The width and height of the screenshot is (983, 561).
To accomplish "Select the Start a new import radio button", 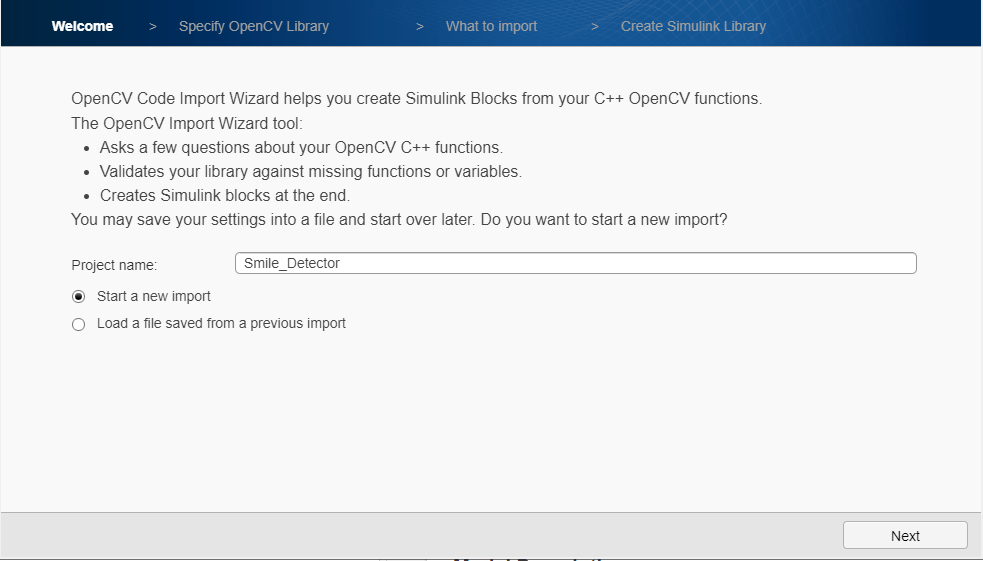I will coord(79,297).
